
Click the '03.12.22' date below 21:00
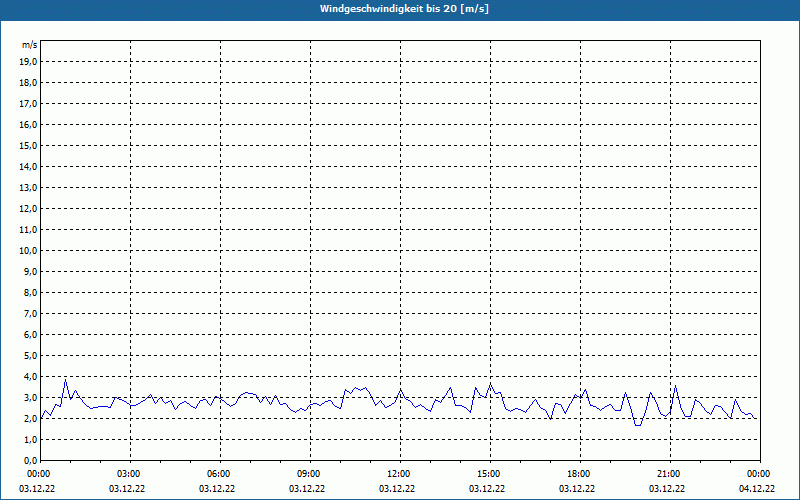(x=667, y=489)
